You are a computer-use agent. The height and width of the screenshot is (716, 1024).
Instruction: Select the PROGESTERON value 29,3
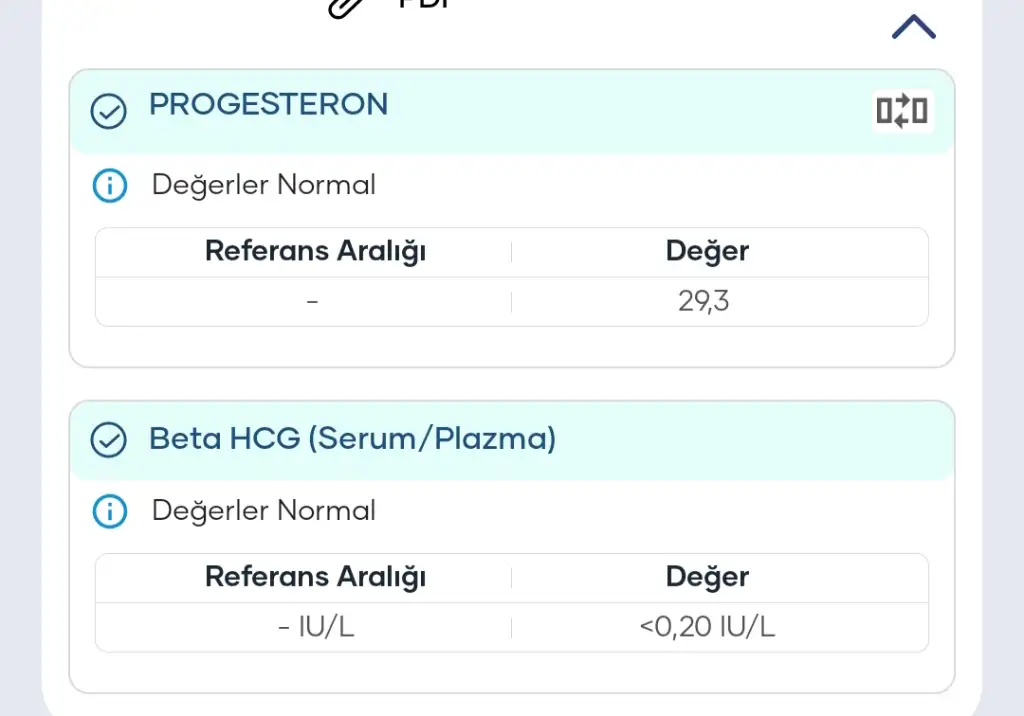[x=703, y=301]
